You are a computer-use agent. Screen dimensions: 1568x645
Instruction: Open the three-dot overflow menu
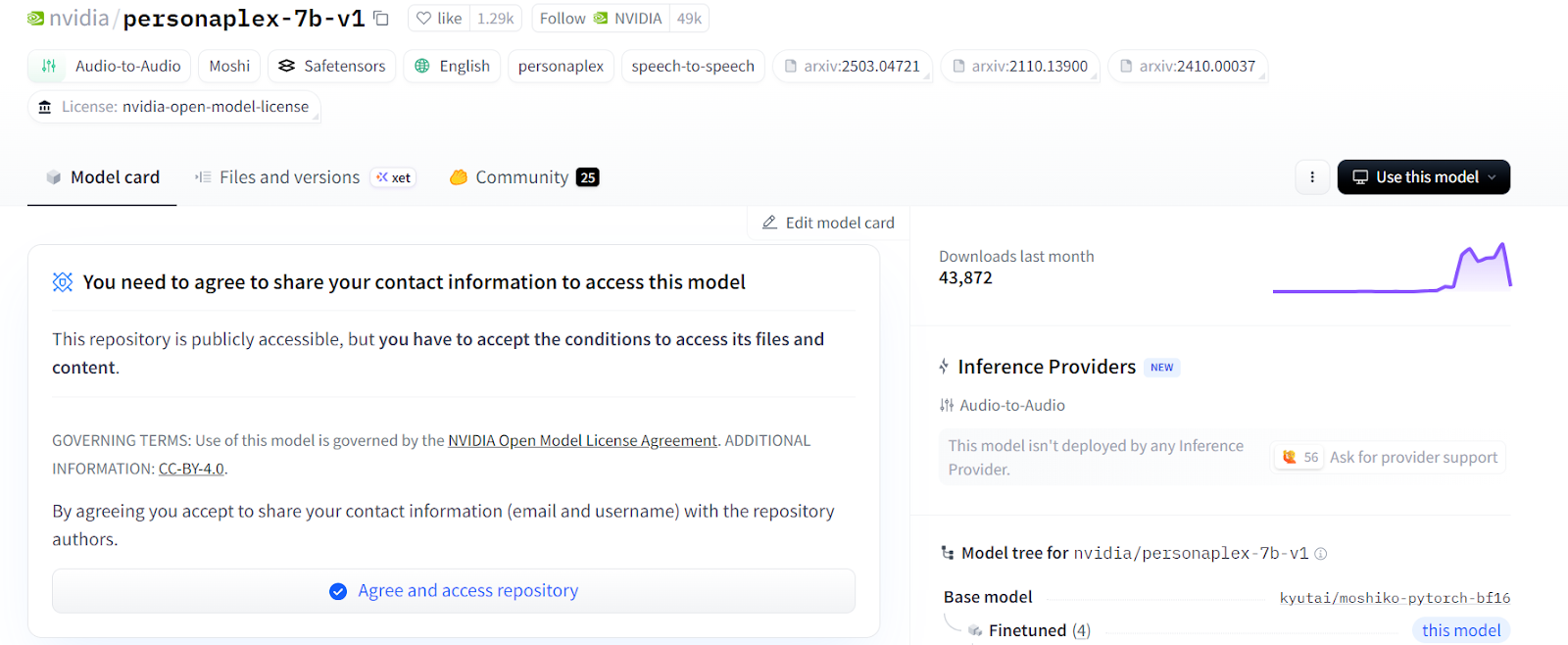point(1311,176)
